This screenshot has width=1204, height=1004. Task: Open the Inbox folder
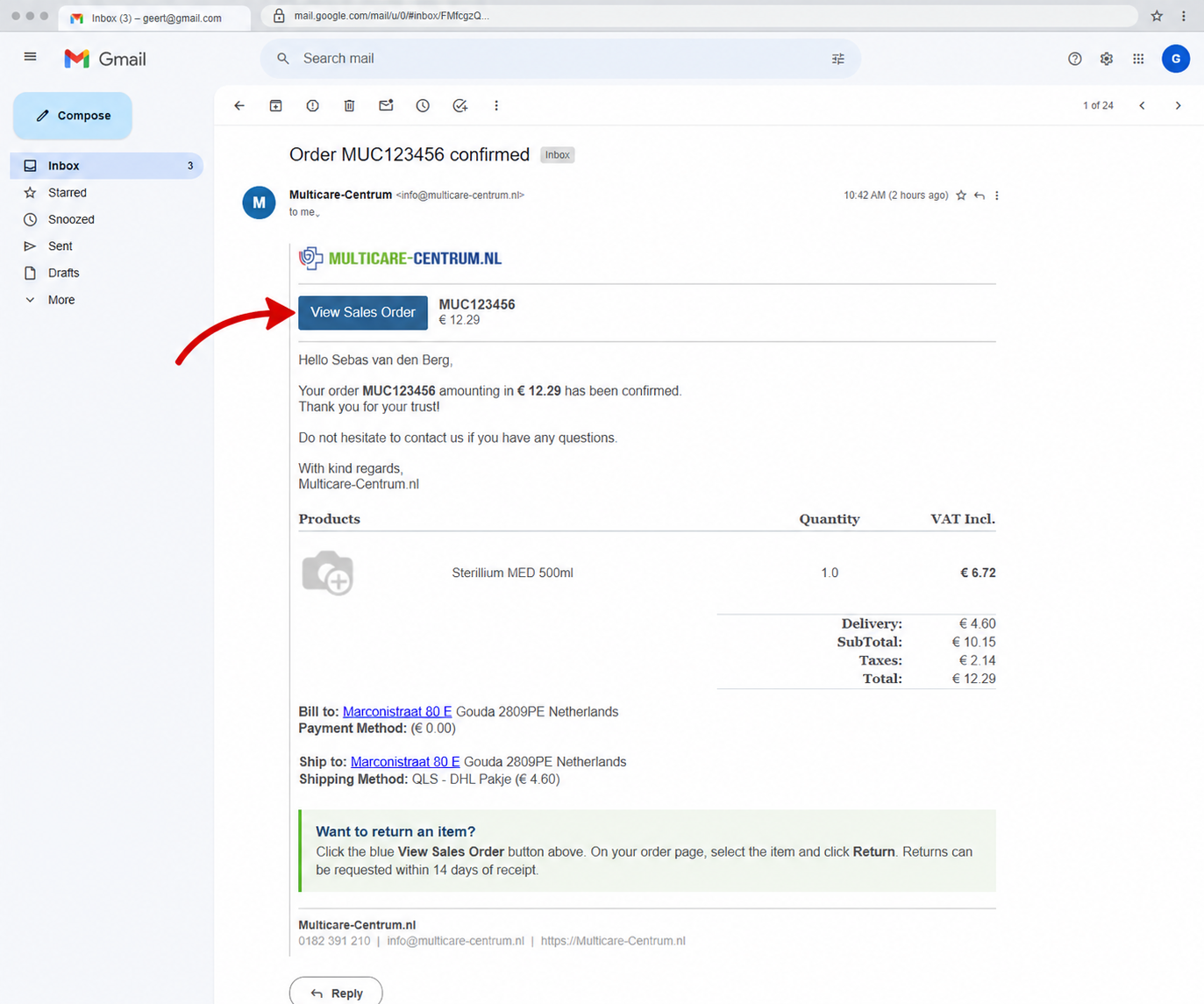[x=107, y=166]
